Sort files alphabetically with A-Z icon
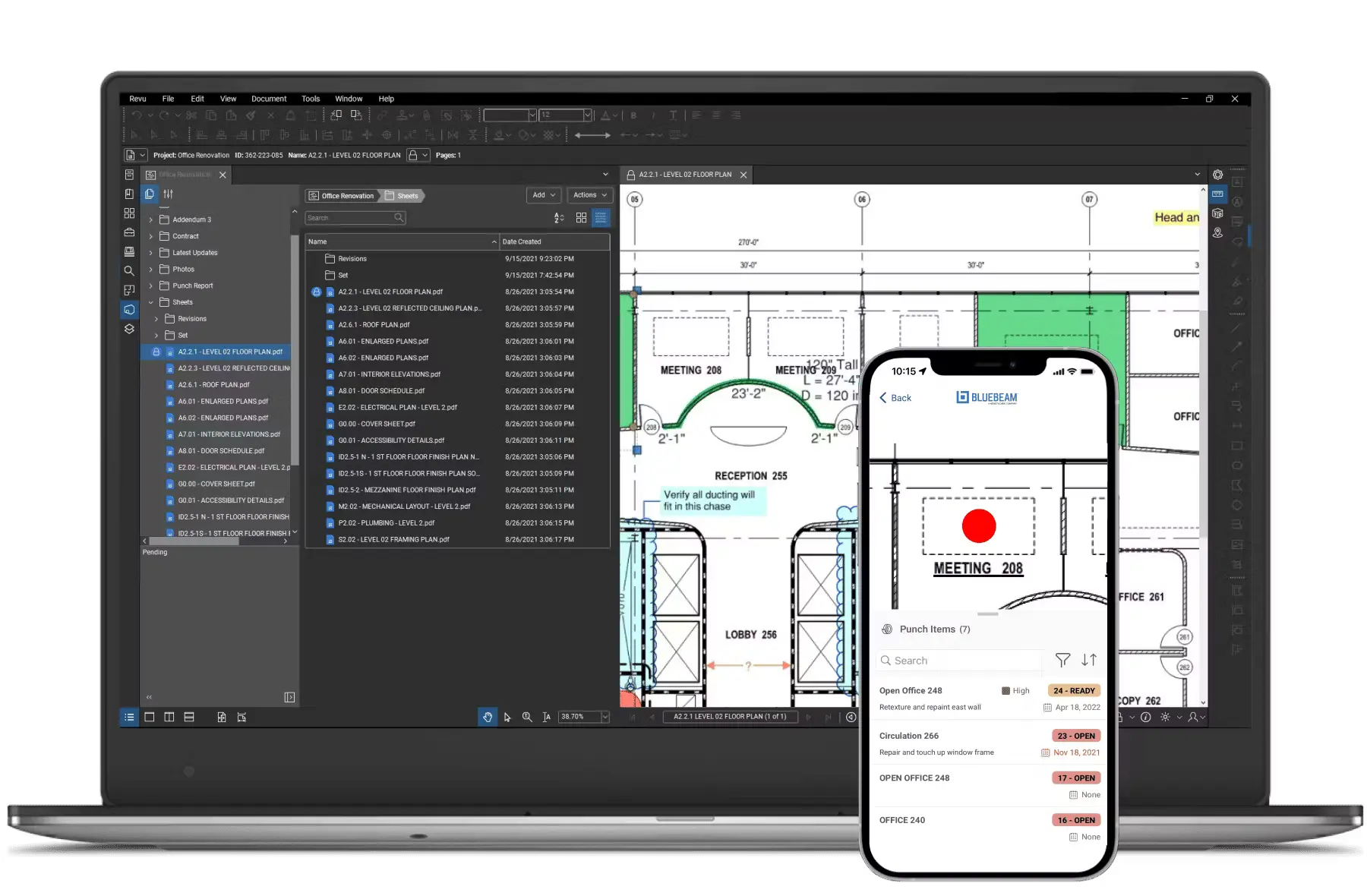 click(x=559, y=218)
